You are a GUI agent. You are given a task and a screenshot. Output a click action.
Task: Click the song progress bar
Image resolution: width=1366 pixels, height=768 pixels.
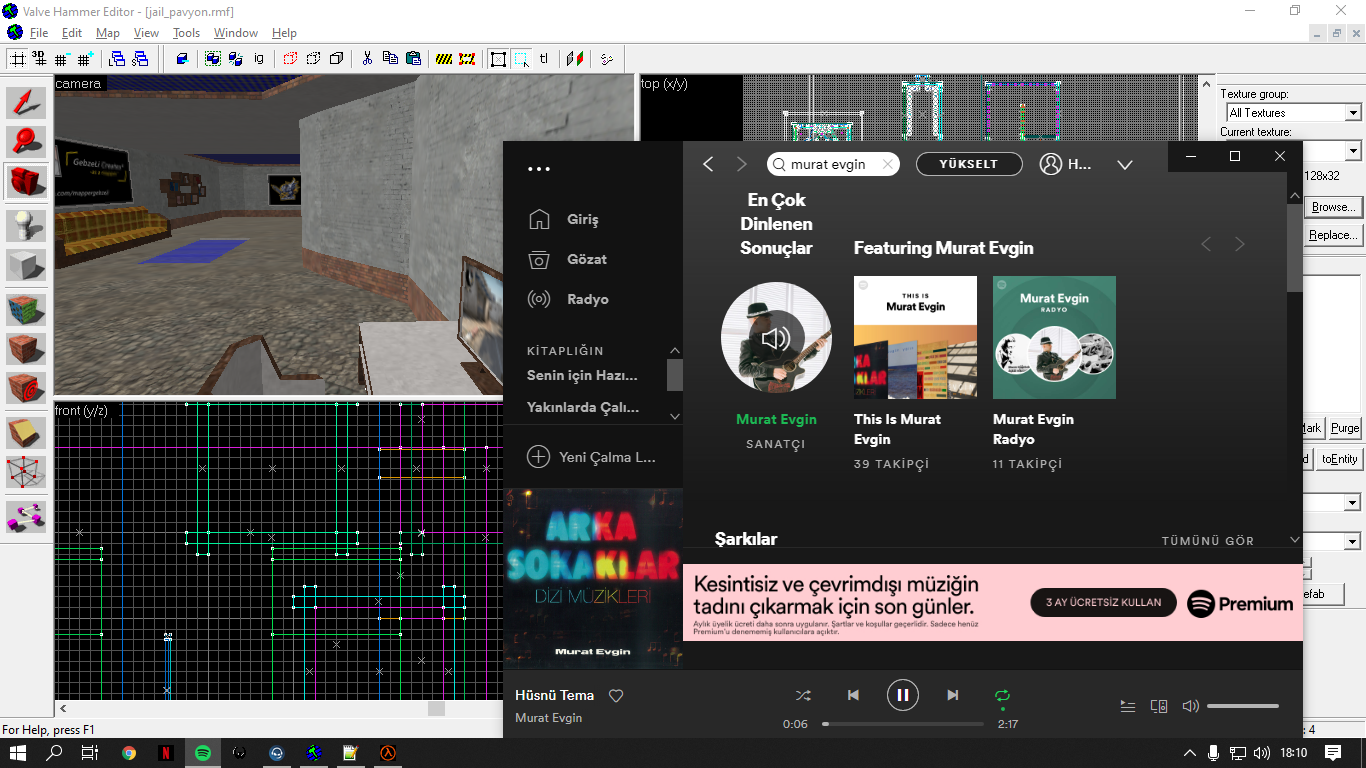point(903,724)
